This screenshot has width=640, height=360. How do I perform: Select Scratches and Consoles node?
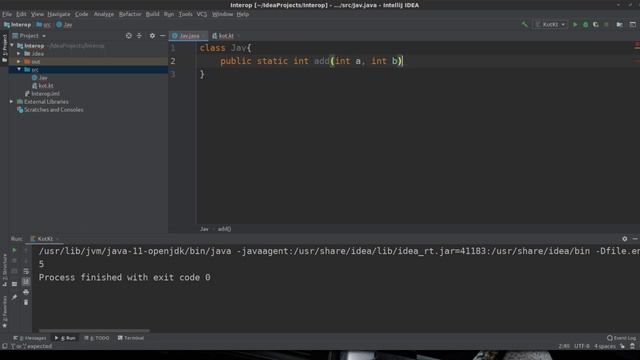click(x=50, y=110)
